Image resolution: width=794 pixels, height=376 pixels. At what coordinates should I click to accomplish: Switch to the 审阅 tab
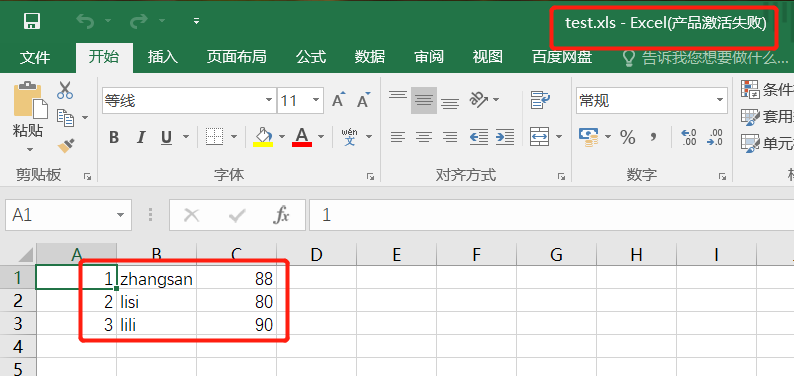(429, 57)
